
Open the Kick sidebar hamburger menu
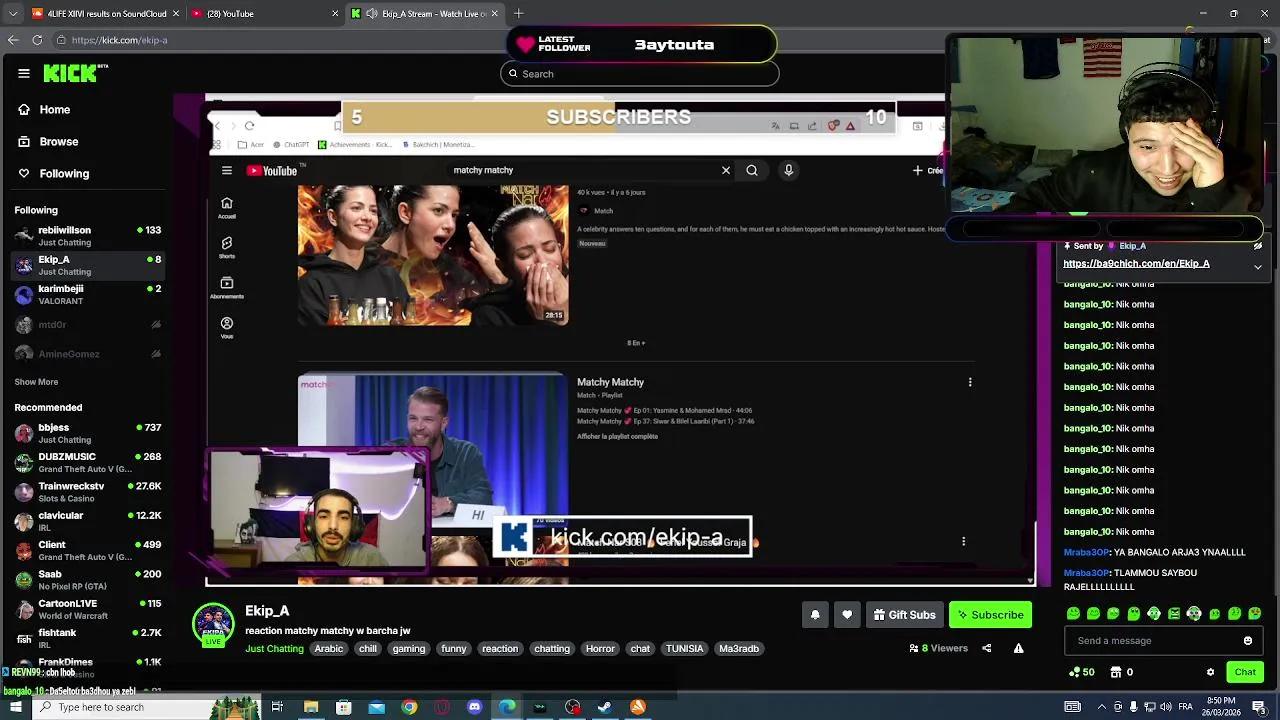[x=24, y=73]
